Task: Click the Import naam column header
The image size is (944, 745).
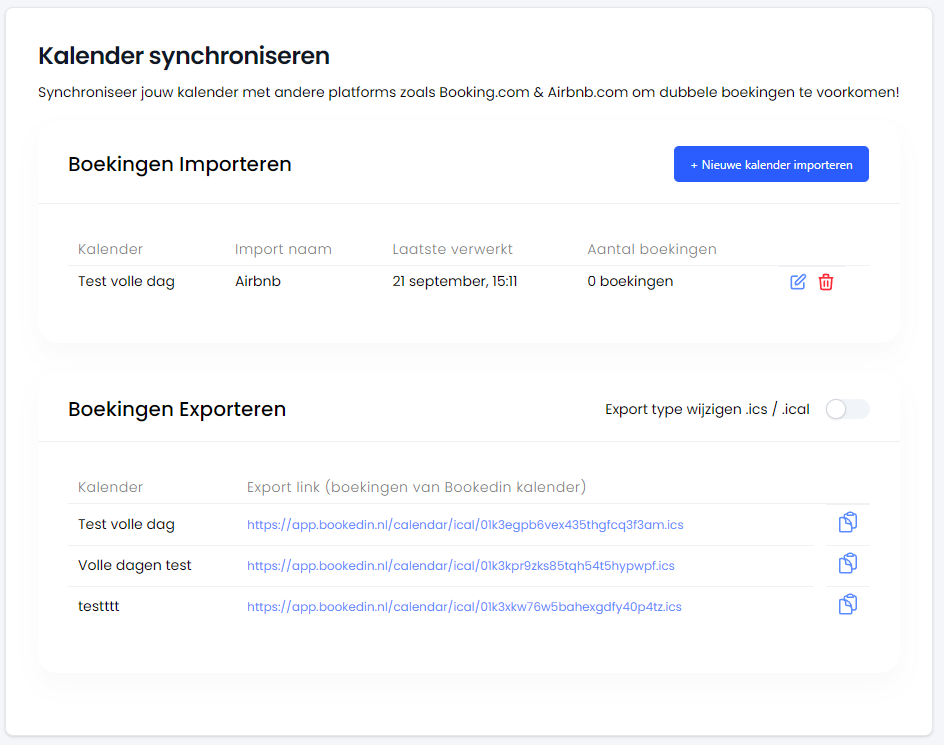Action: tap(283, 249)
